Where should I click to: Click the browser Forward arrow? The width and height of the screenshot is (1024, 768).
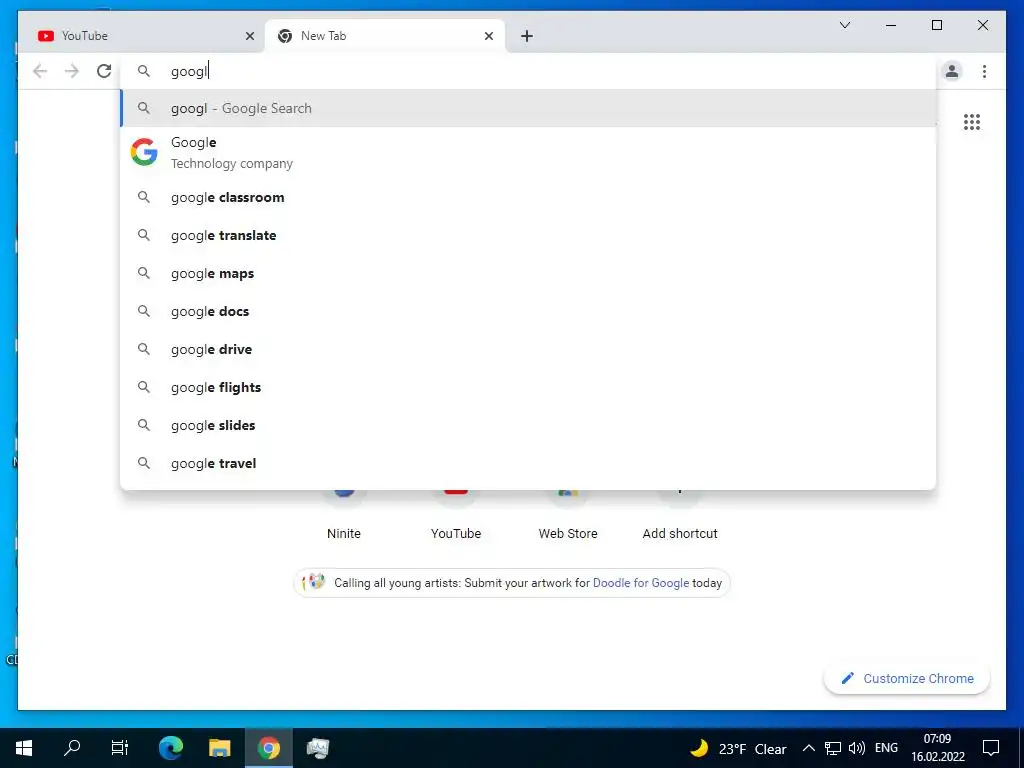[72, 71]
